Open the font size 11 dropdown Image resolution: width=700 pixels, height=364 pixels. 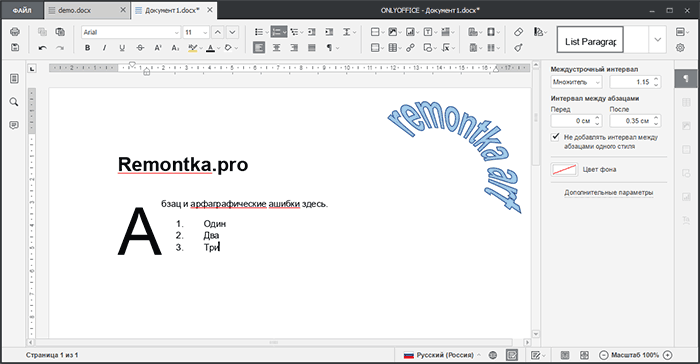coord(205,33)
